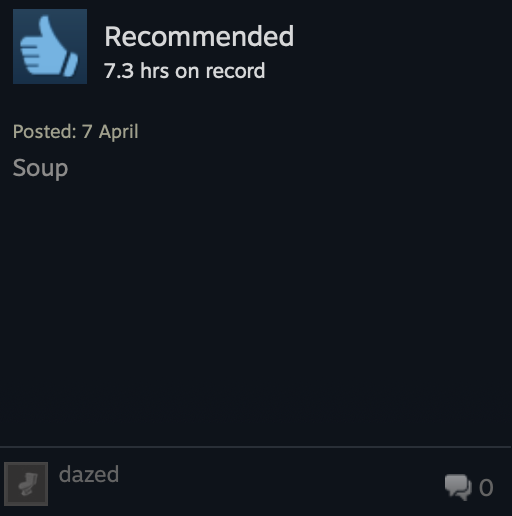Screen dimensions: 512x516
Task: Click the 7.3 hours number
Action: coord(119,71)
